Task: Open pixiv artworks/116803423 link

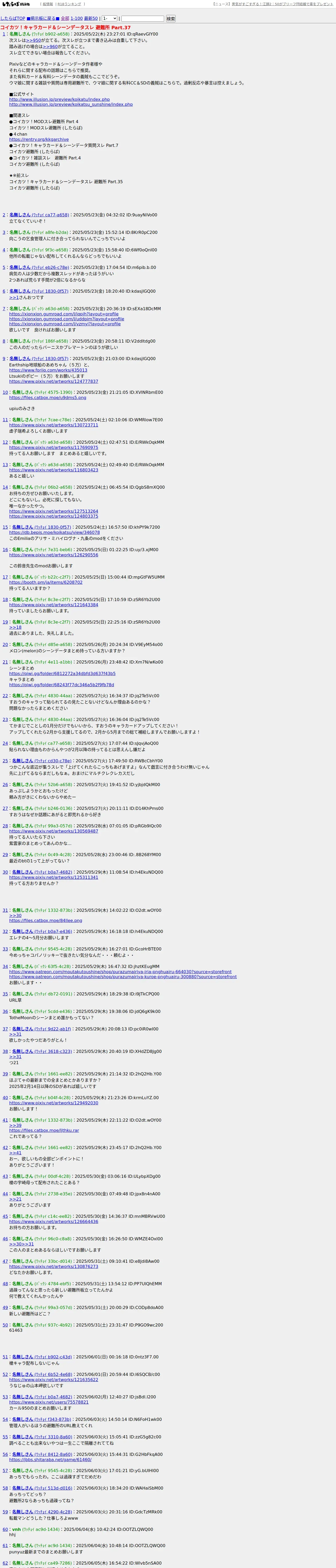Action: (x=54, y=470)
